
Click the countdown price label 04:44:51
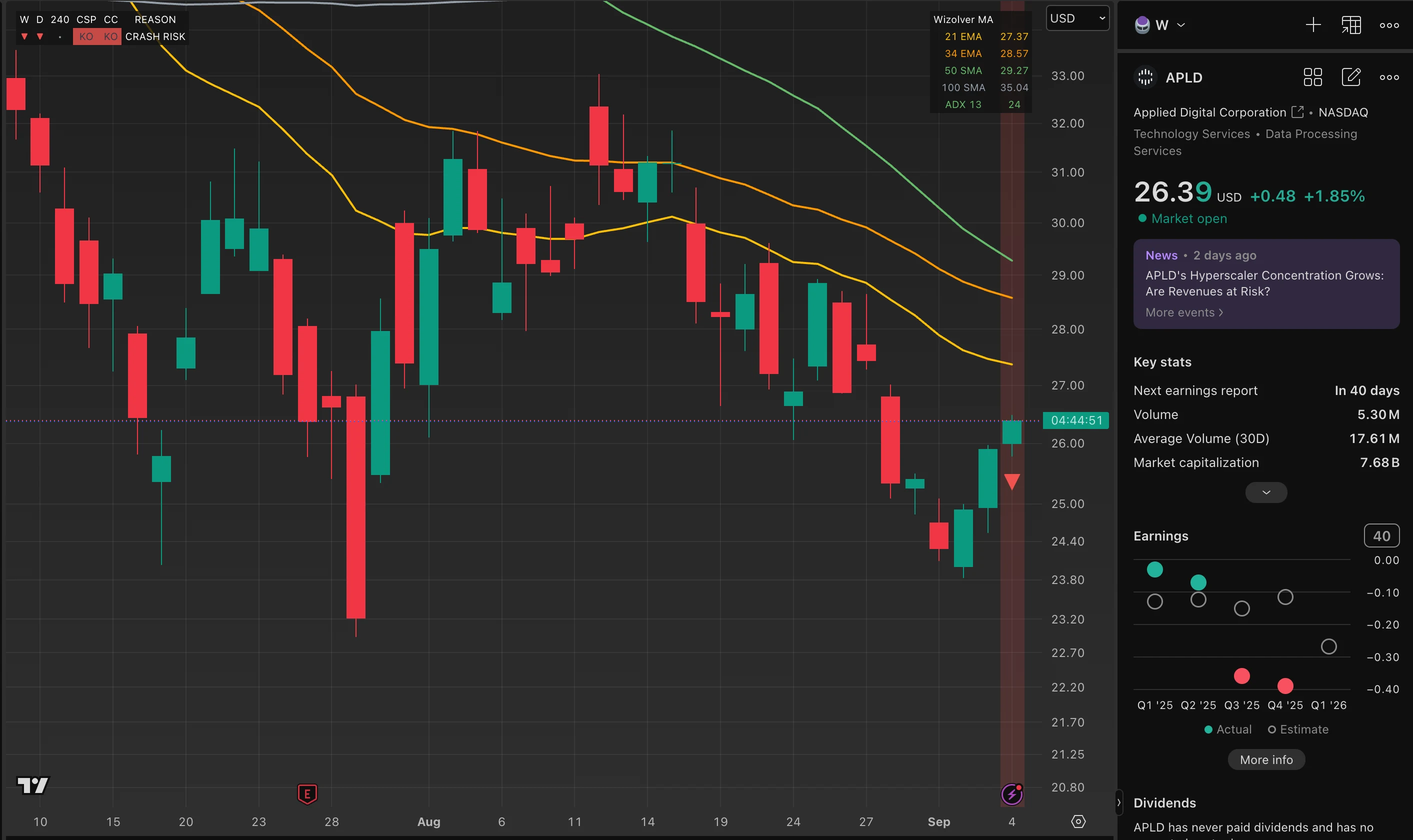(x=1075, y=420)
